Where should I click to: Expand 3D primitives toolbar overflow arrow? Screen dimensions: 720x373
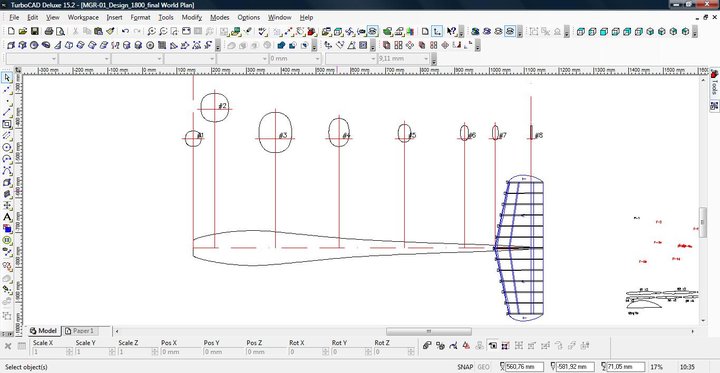(x=217, y=46)
